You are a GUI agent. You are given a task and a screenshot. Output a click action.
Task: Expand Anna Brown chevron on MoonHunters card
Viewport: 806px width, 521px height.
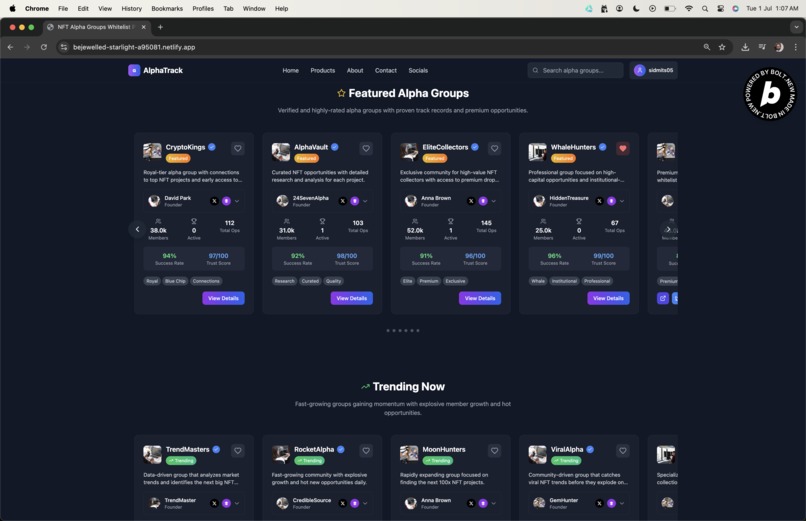coord(493,503)
